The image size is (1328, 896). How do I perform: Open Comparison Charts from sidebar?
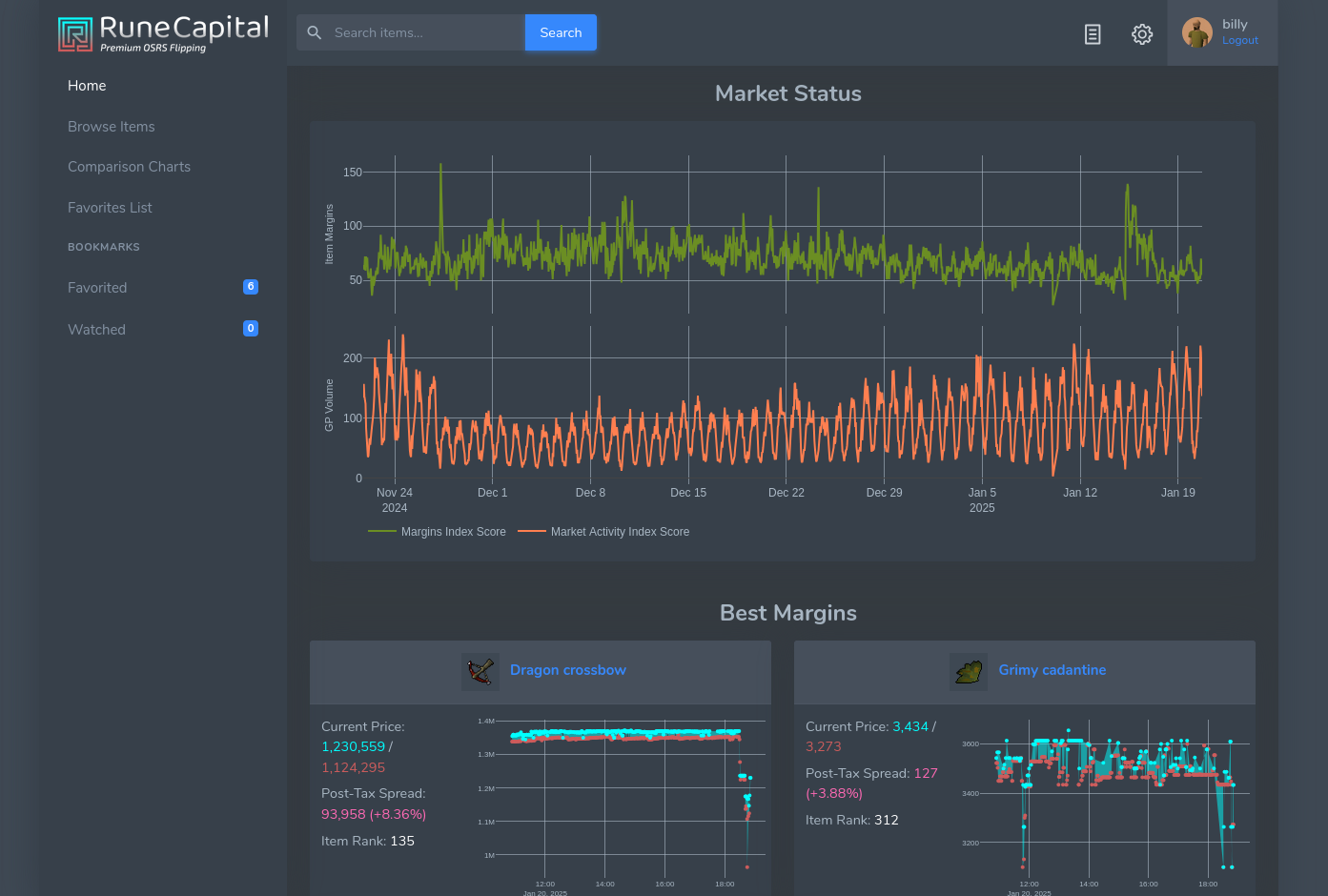coord(129,167)
